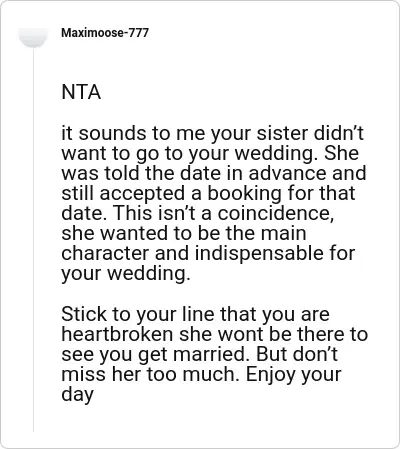This screenshot has width=400, height=449.
Task: Click the phrase "Enjoy your" near the bottom
Action: 293,375
